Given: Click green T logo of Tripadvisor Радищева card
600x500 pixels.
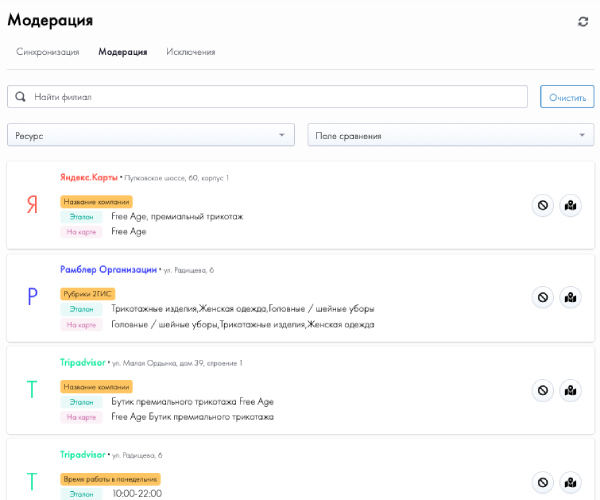Looking at the screenshot, I should tap(32, 482).
